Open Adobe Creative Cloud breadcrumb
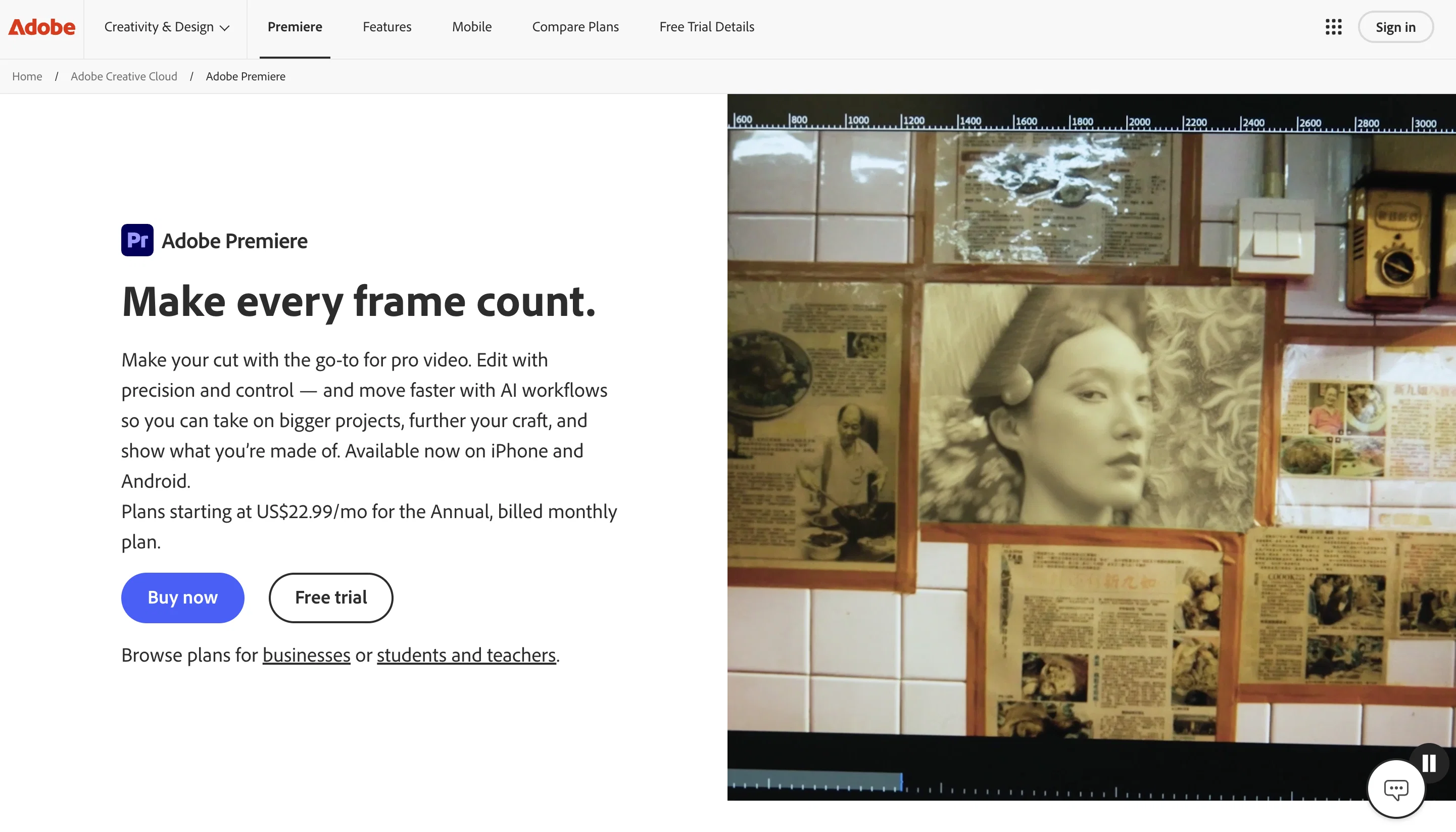The width and height of the screenshot is (1456, 832). 124,76
